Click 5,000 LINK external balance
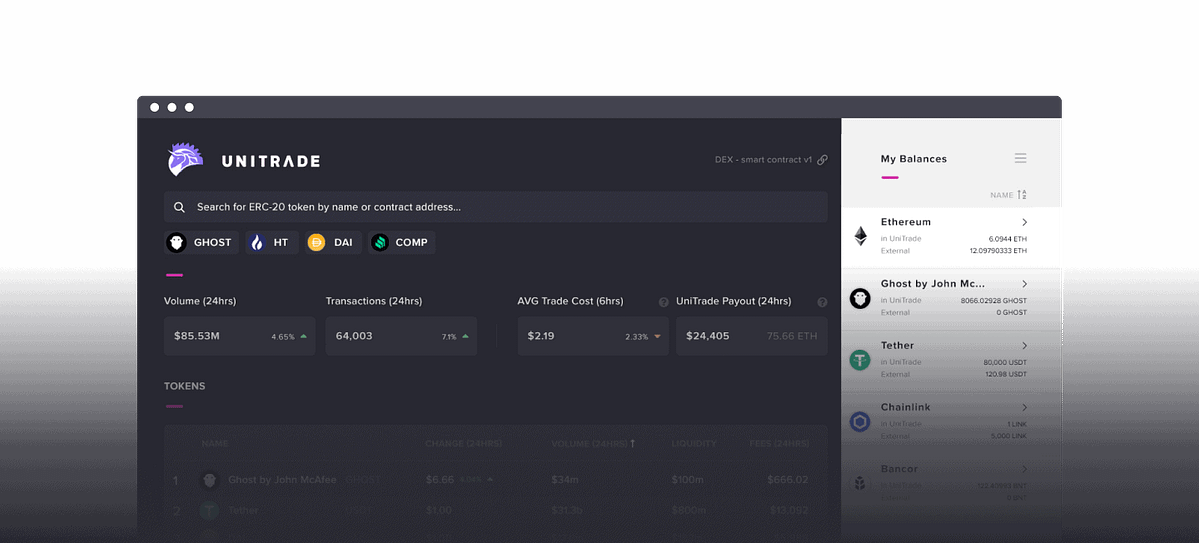The height and width of the screenshot is (543, 1199). (1008, 436)
